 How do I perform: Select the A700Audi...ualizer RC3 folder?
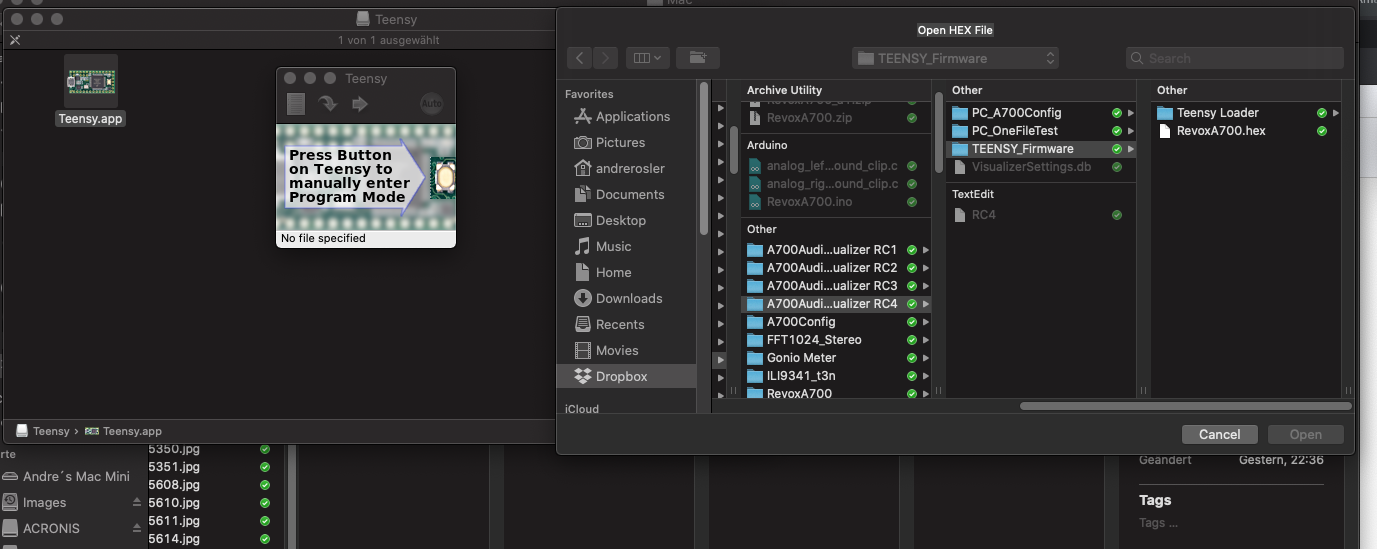tap(834, 285)
